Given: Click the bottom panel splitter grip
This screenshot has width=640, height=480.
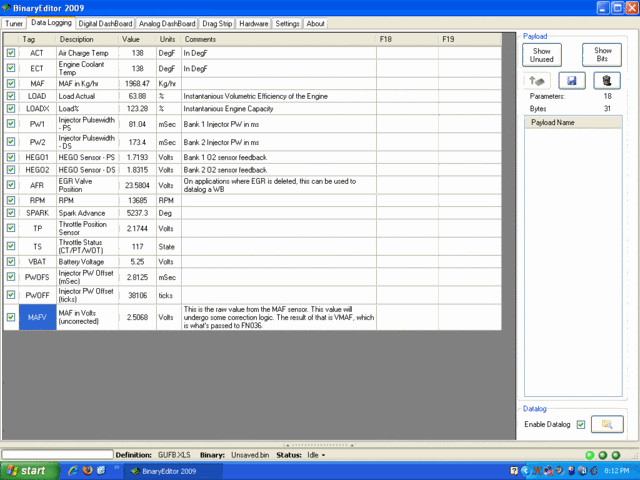Looking at the screenshot, I should click(x=320, y=445).
